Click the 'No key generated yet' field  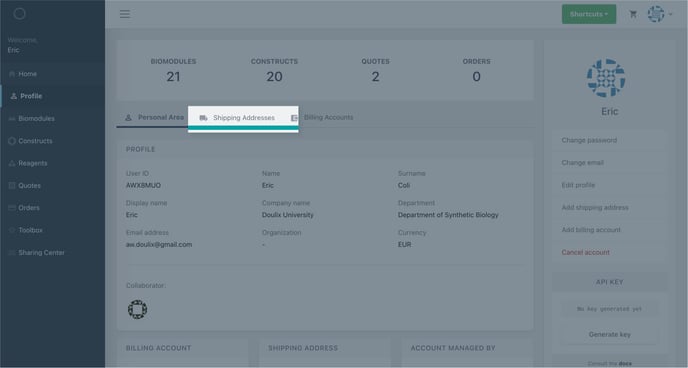(609, 309)
